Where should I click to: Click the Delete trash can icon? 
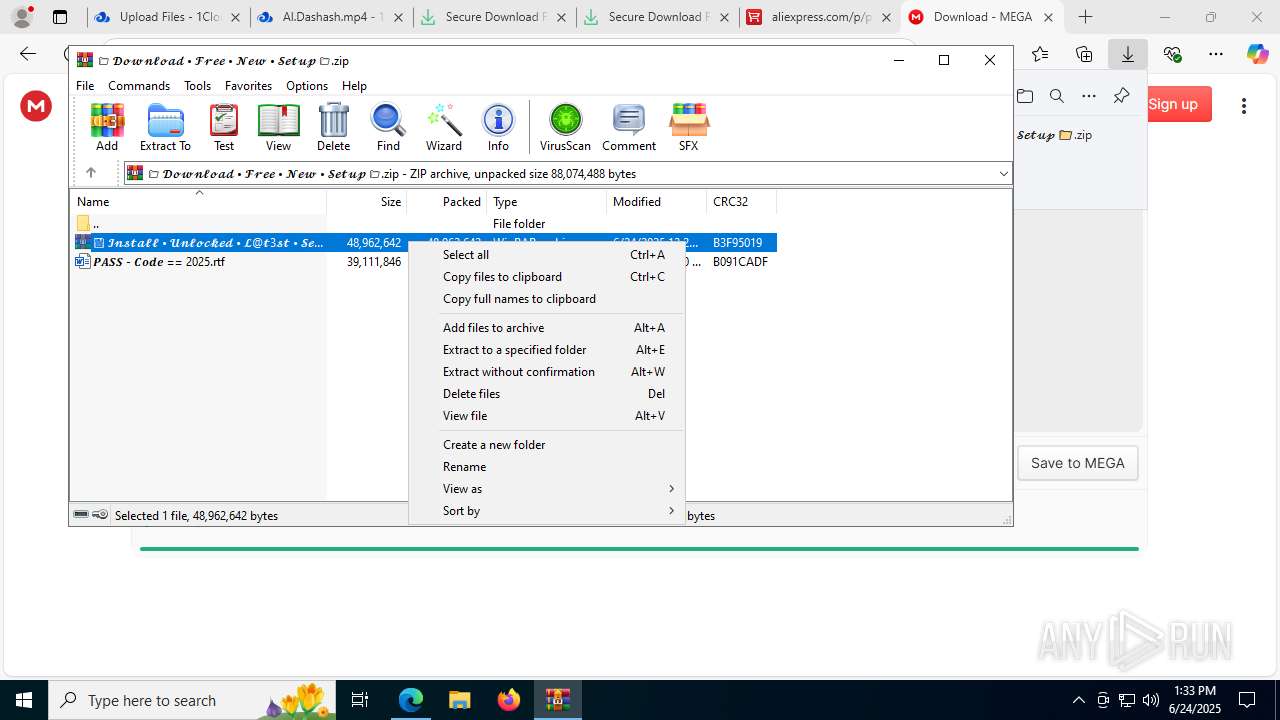click(333, 127)
